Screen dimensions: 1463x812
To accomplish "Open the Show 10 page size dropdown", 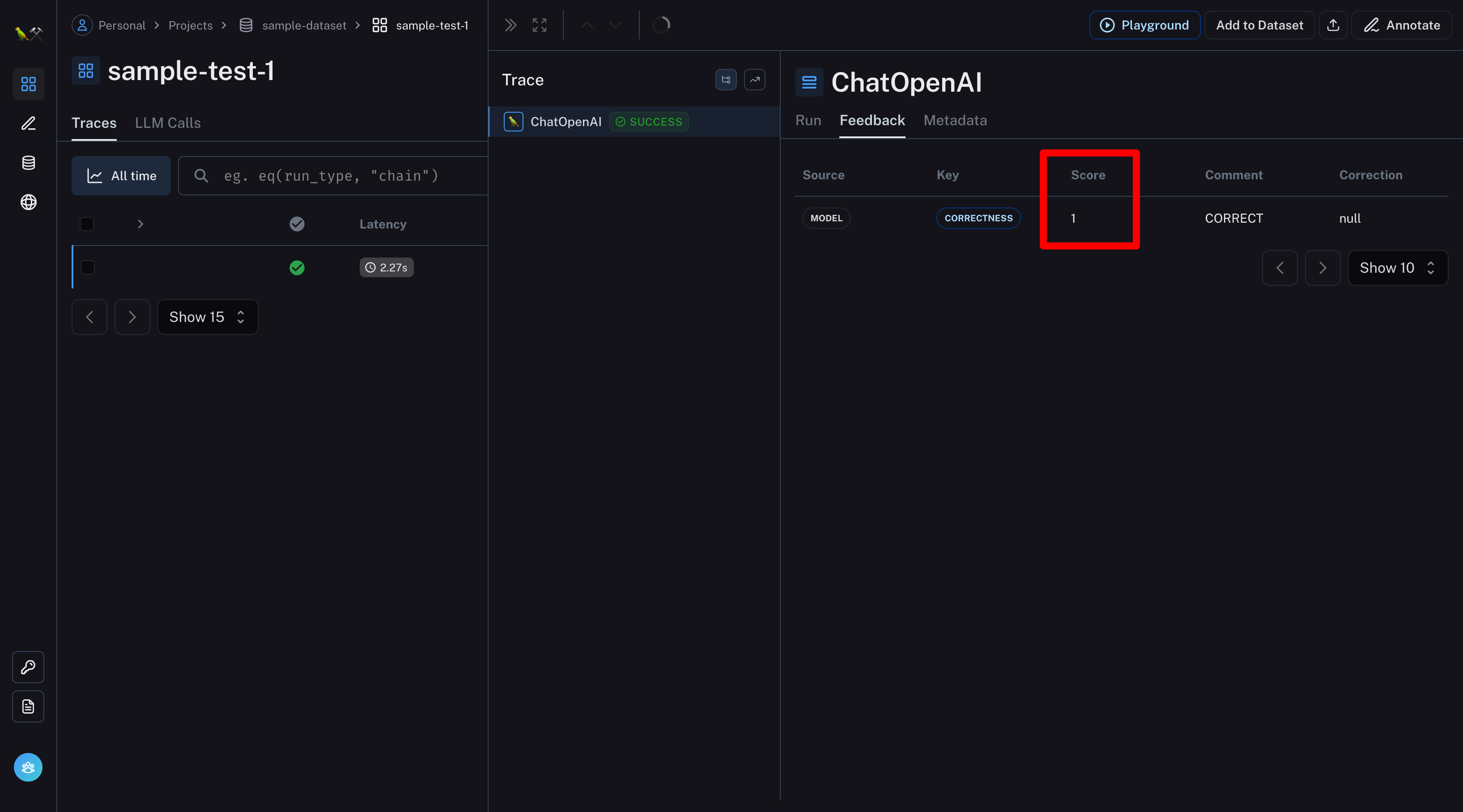I will 1398,268.
